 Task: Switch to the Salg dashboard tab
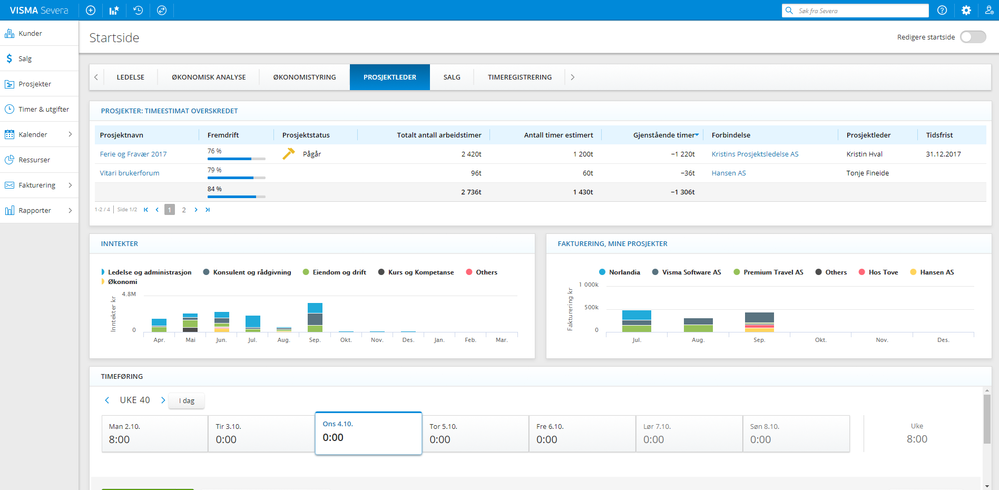tap(452, 77)
